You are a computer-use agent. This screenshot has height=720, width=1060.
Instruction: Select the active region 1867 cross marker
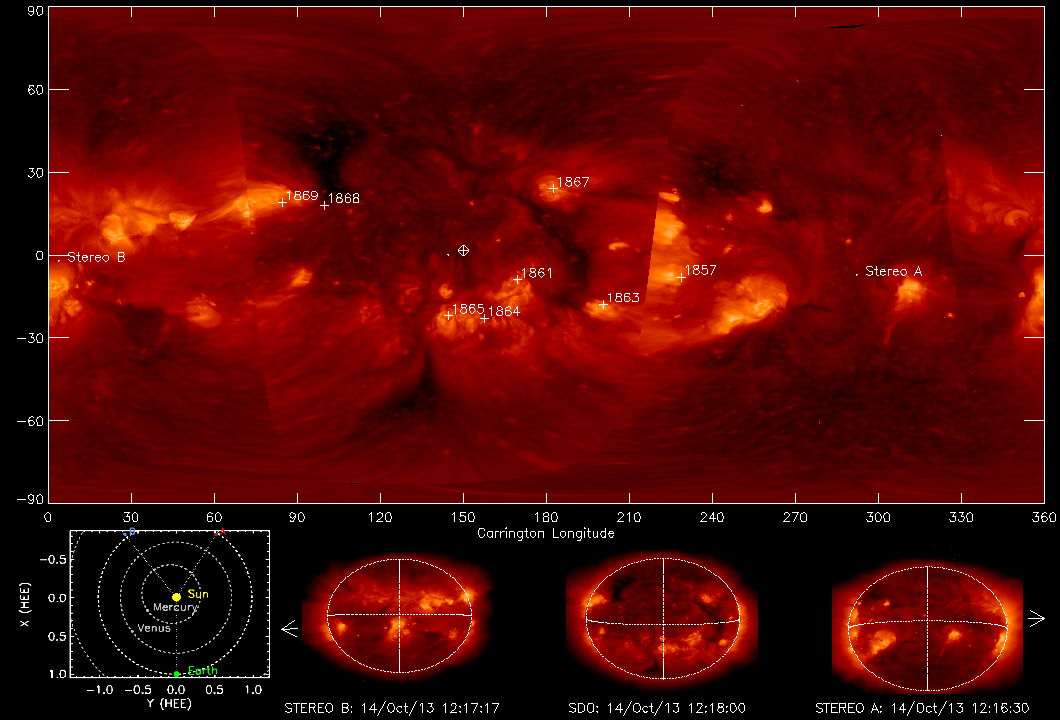(x=553, y=188)
